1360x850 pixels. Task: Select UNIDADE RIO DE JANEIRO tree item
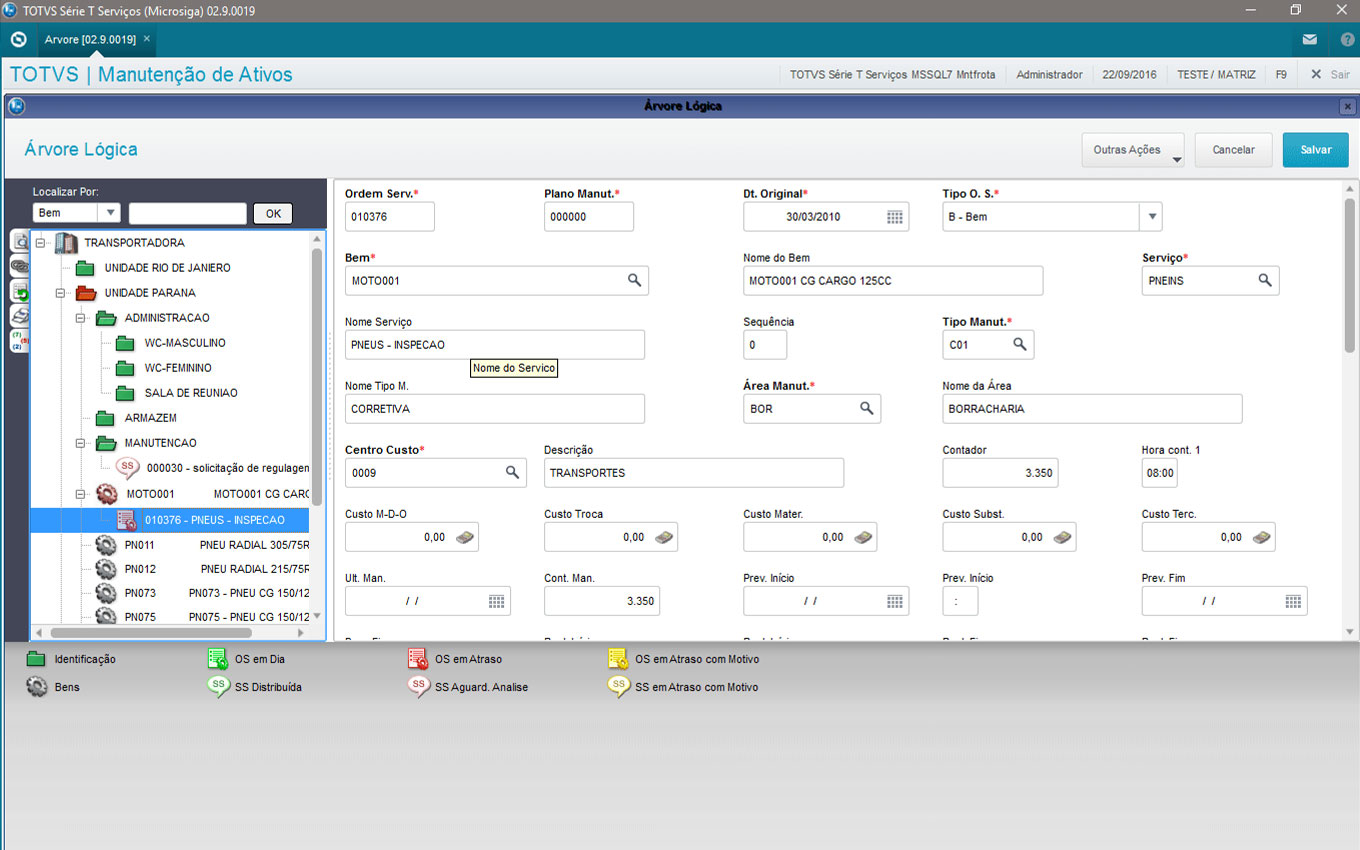167,268
